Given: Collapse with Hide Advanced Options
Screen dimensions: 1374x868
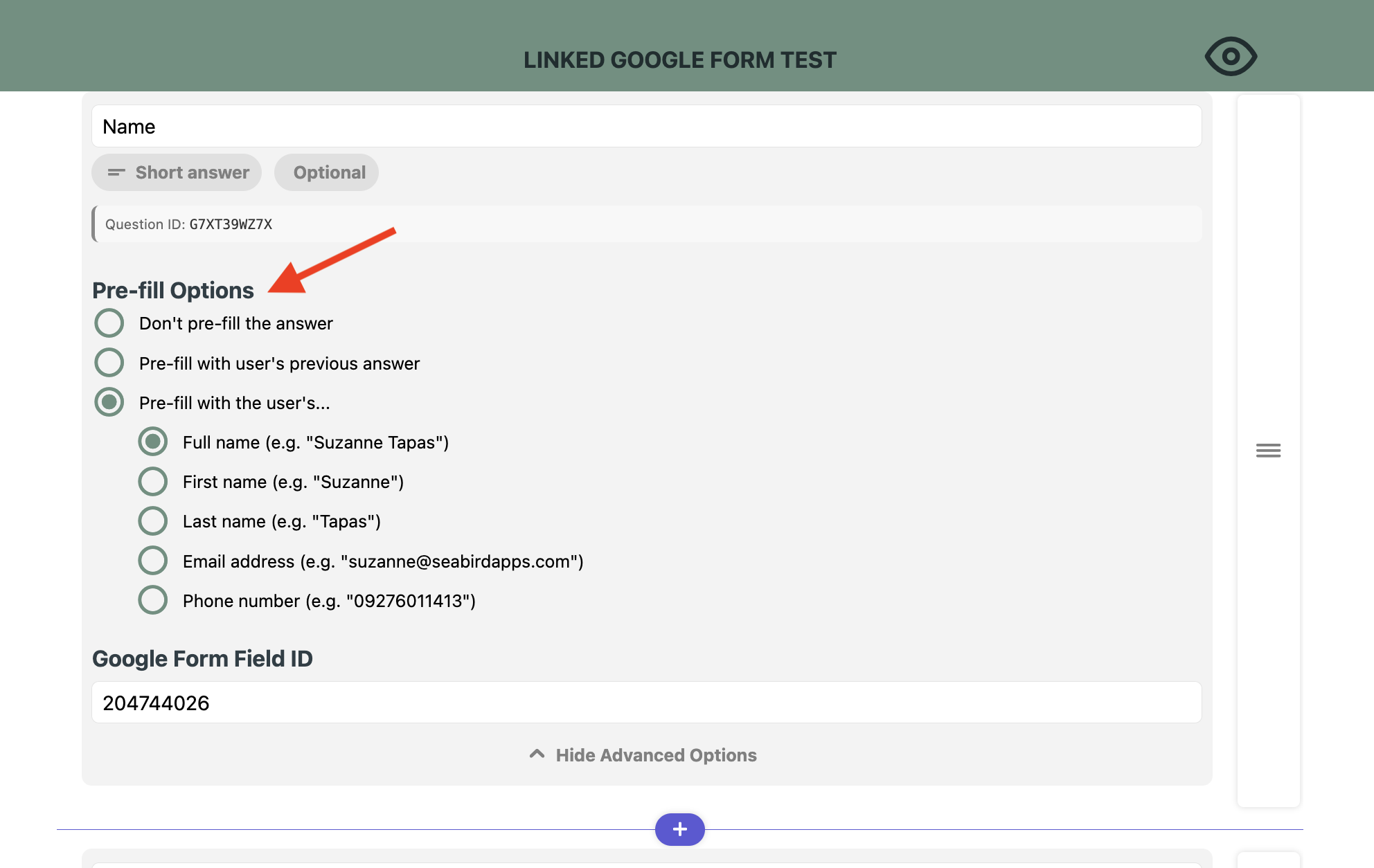Looking at the screenshot, I should click(x=655, y=755).
